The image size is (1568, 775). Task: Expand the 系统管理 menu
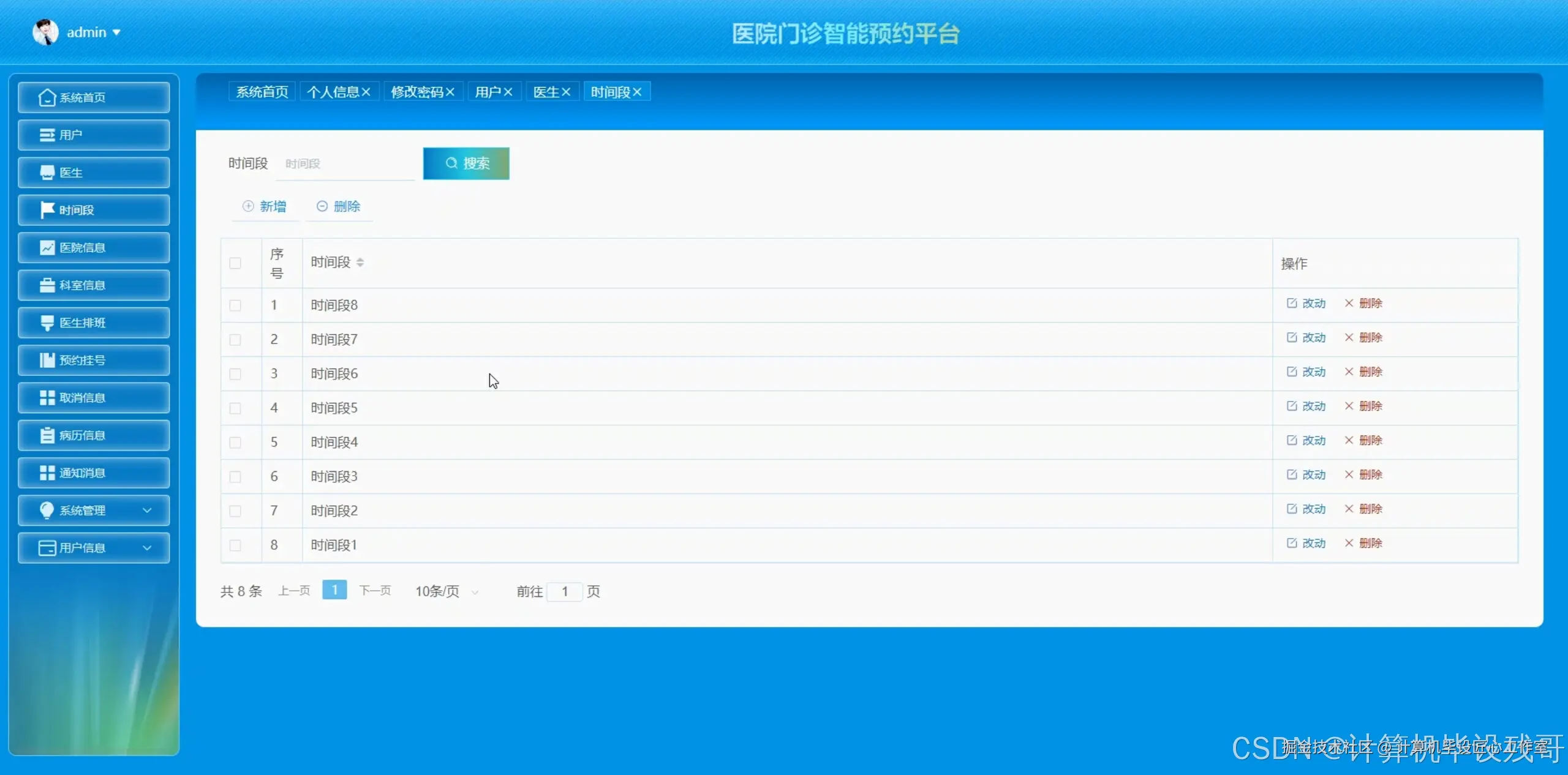point(93,510)
